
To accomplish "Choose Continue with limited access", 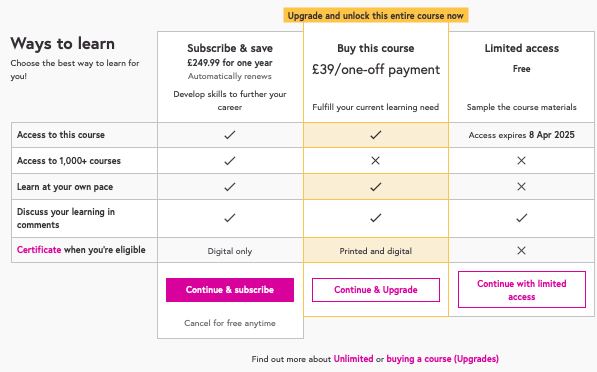I will (522, 290).
